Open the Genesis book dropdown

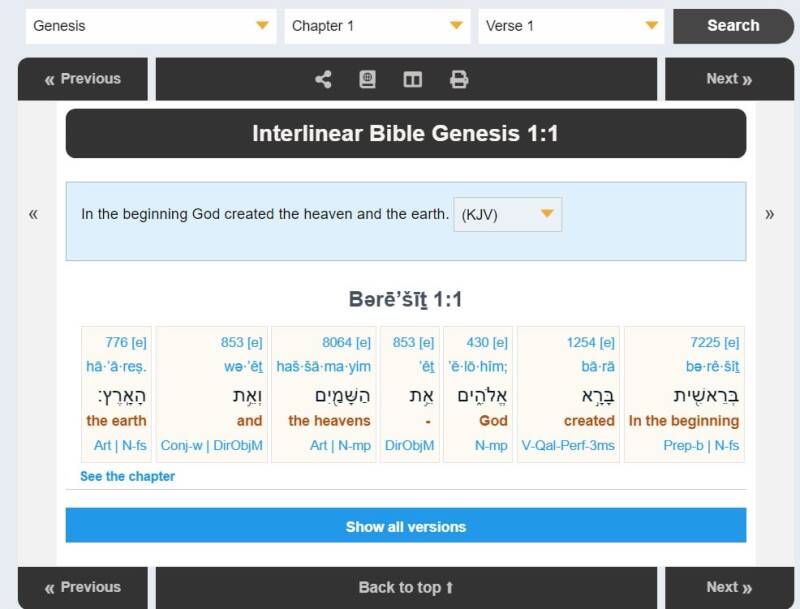[151, 26]
